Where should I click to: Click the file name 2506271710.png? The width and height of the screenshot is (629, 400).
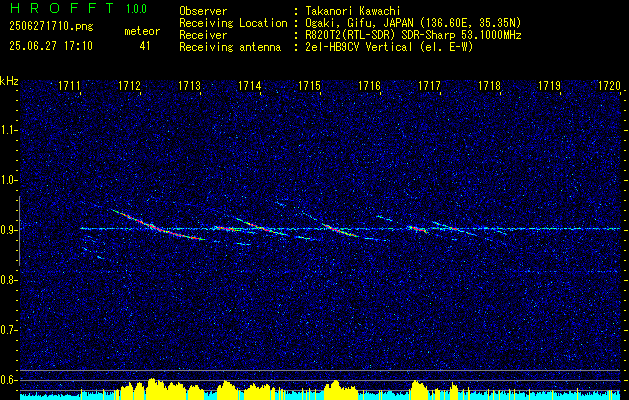point(51,27)
